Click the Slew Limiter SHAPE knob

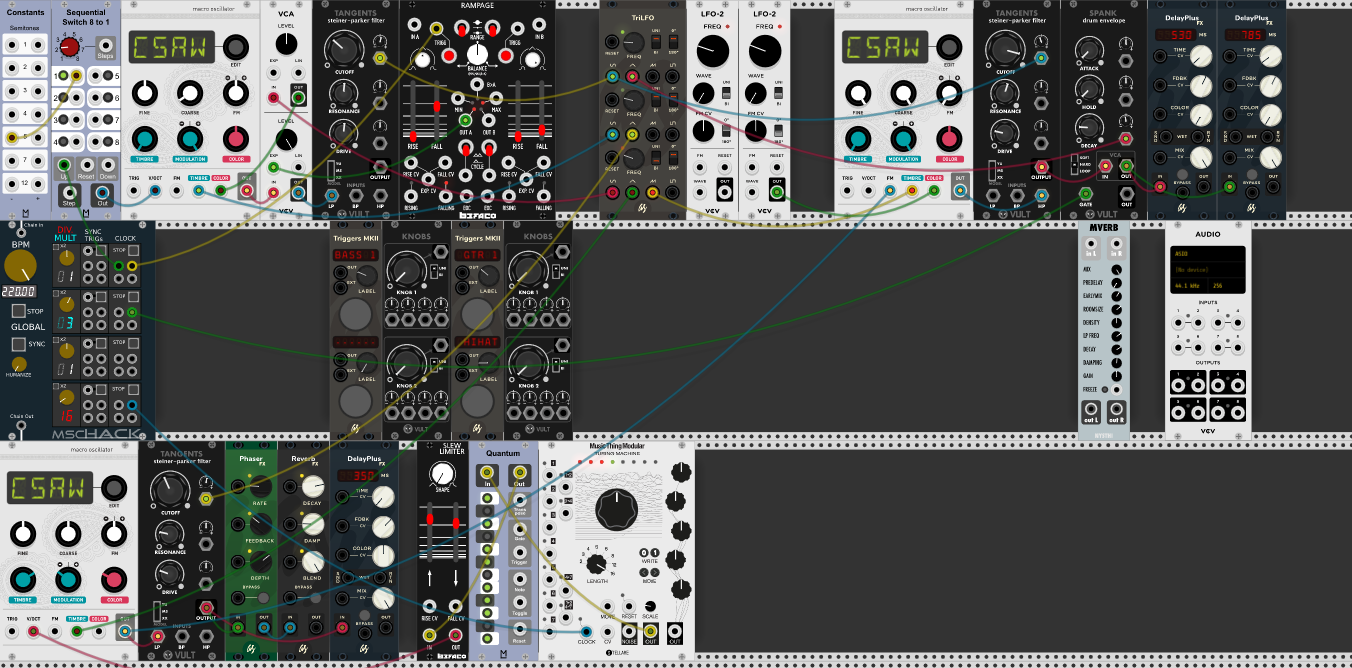pos(443,474)
